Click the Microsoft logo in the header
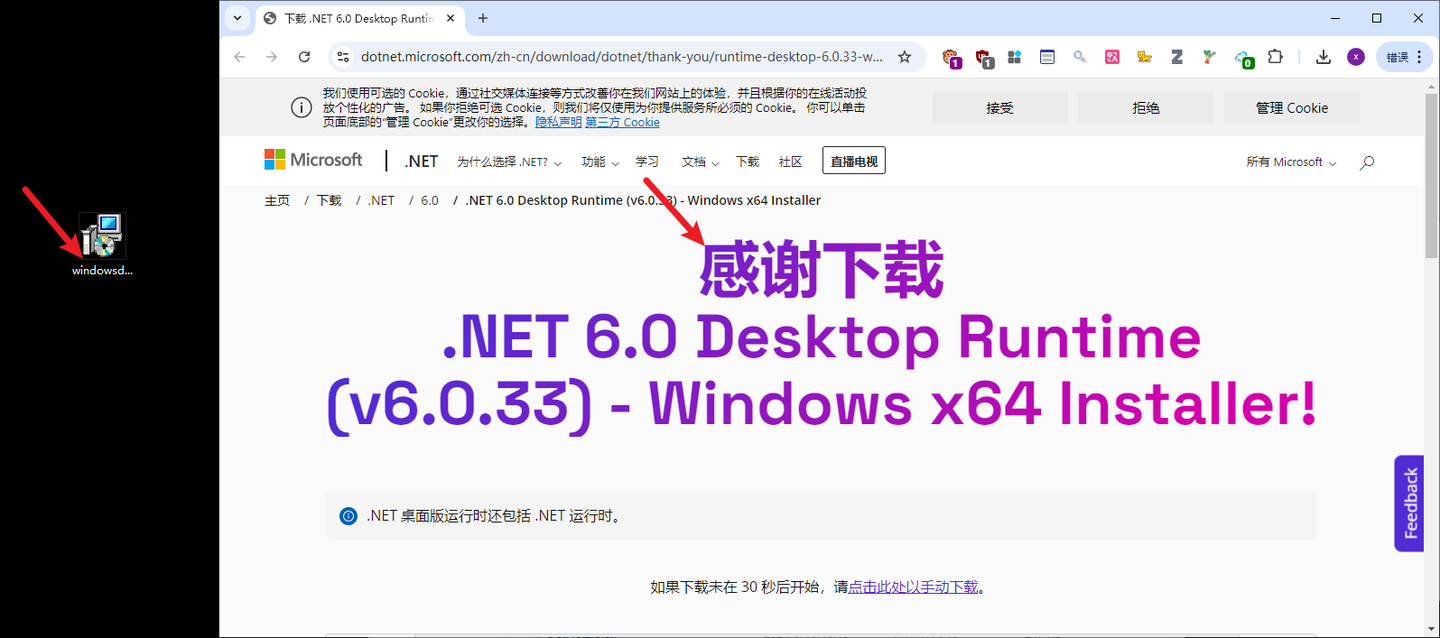1440x638 pixels. 312,160
